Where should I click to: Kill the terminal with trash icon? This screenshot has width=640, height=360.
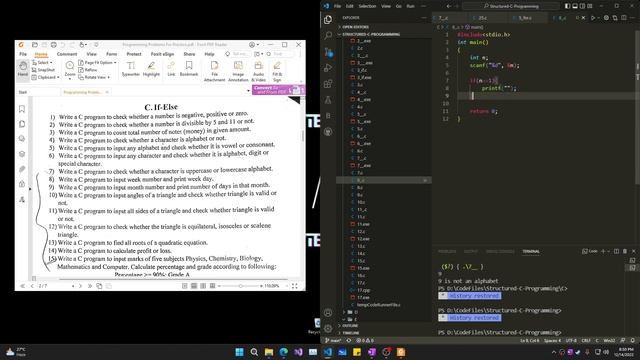[x=624, y=251]
